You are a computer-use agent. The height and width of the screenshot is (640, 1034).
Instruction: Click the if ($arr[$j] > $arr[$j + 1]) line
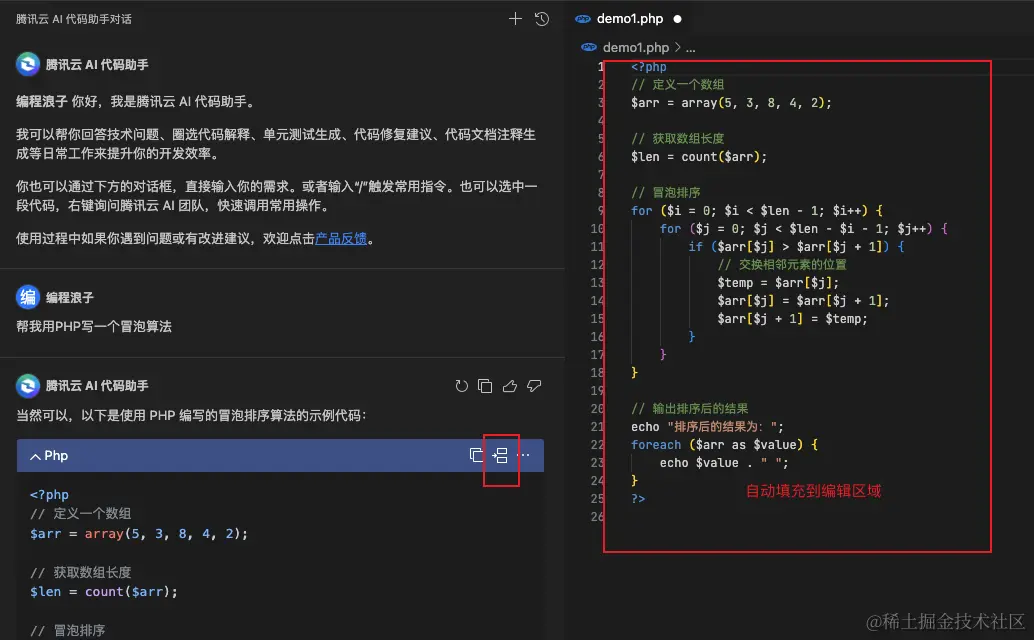797,247
